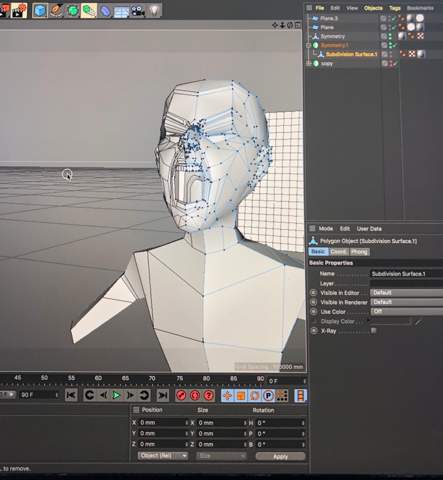This screenshot has width=443, height=480.
Task: Click the viewport move-camera navigation icon
Action: pyautogui.click(x=275, y=25)
